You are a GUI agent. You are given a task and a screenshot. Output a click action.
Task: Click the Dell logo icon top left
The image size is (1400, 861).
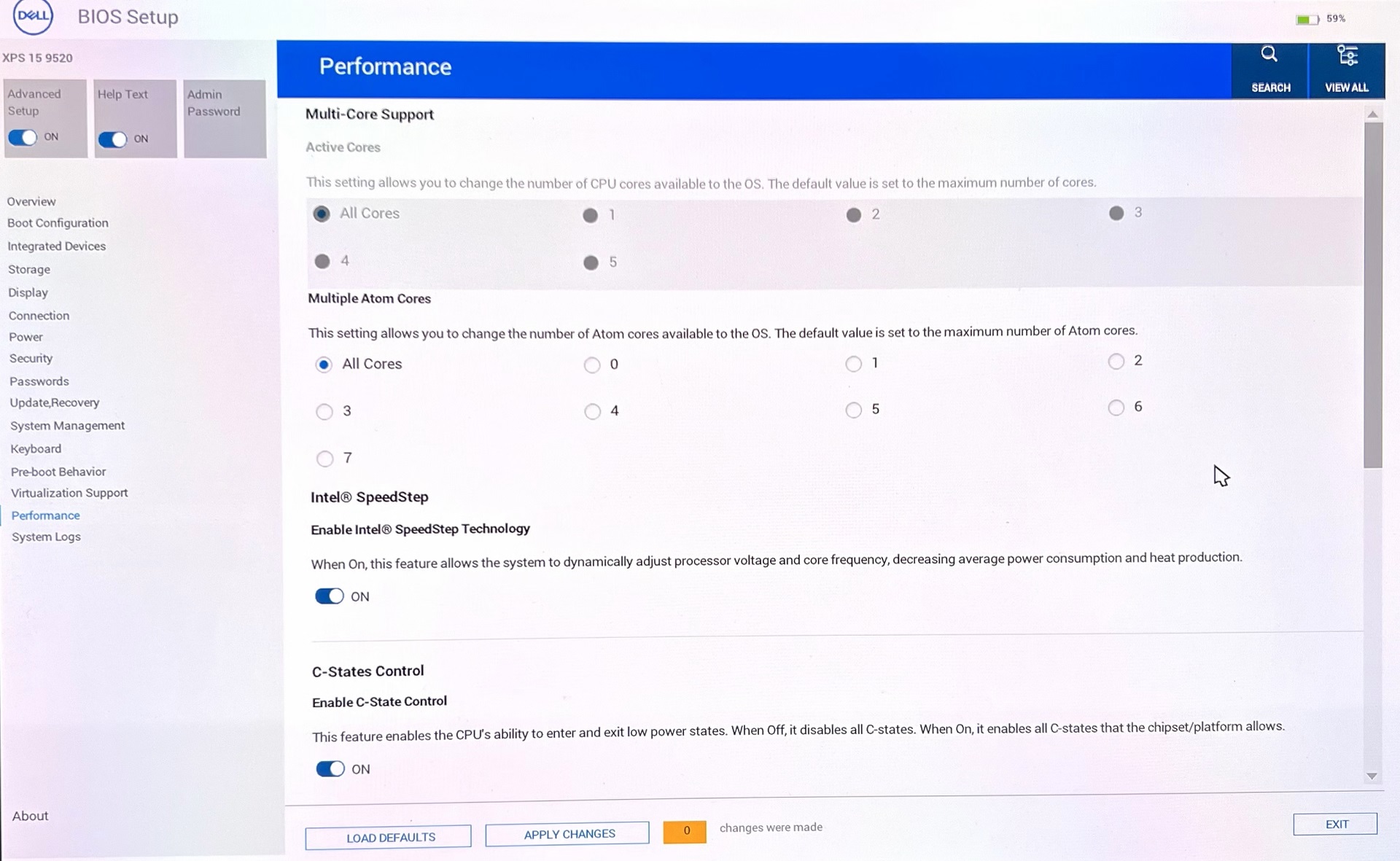(x=33, y=17)
